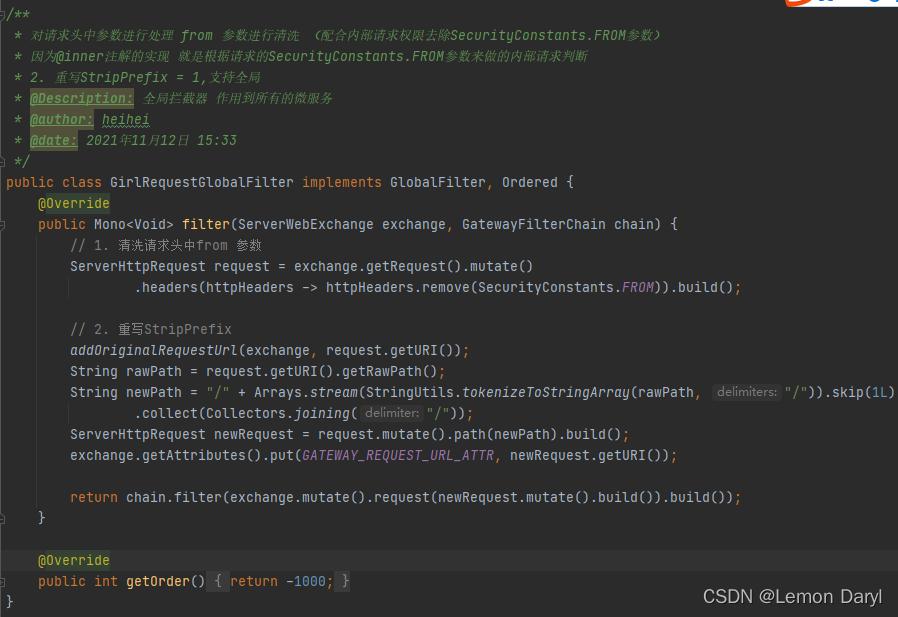
Task: Click the ServerWebExchange parameter type
Action: [x=306, y=225]
